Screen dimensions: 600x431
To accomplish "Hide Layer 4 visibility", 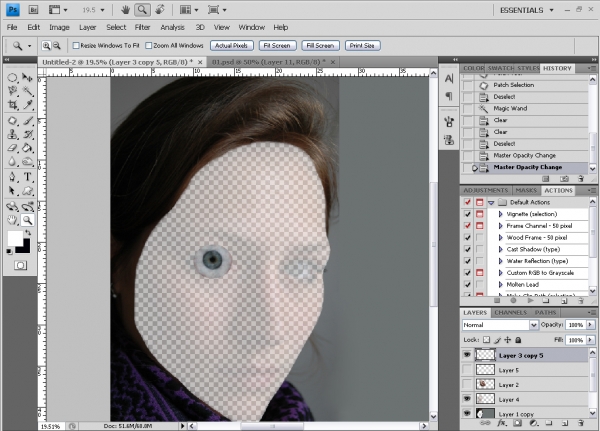I will (467, 399).
